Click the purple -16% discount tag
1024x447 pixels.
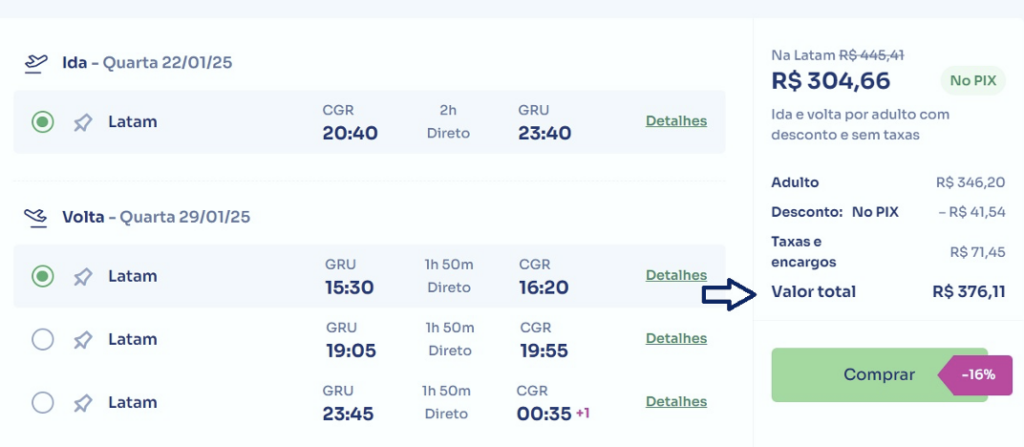[x=977, y=375]
